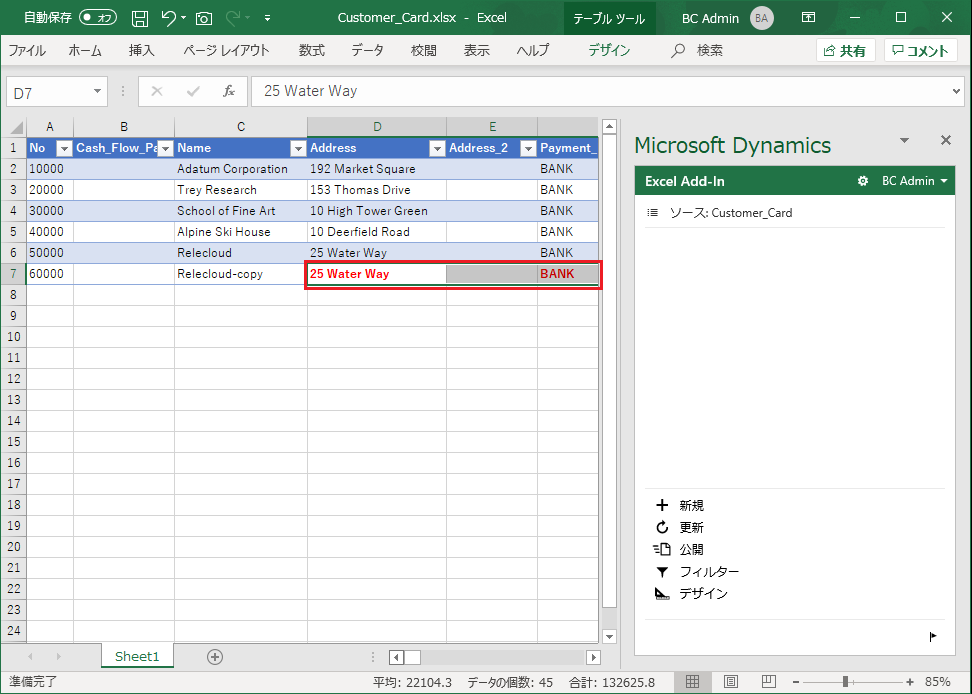Open the Name column filter dropdown
The height and width of the screenshot is (694, 972).
click(299, 148)
